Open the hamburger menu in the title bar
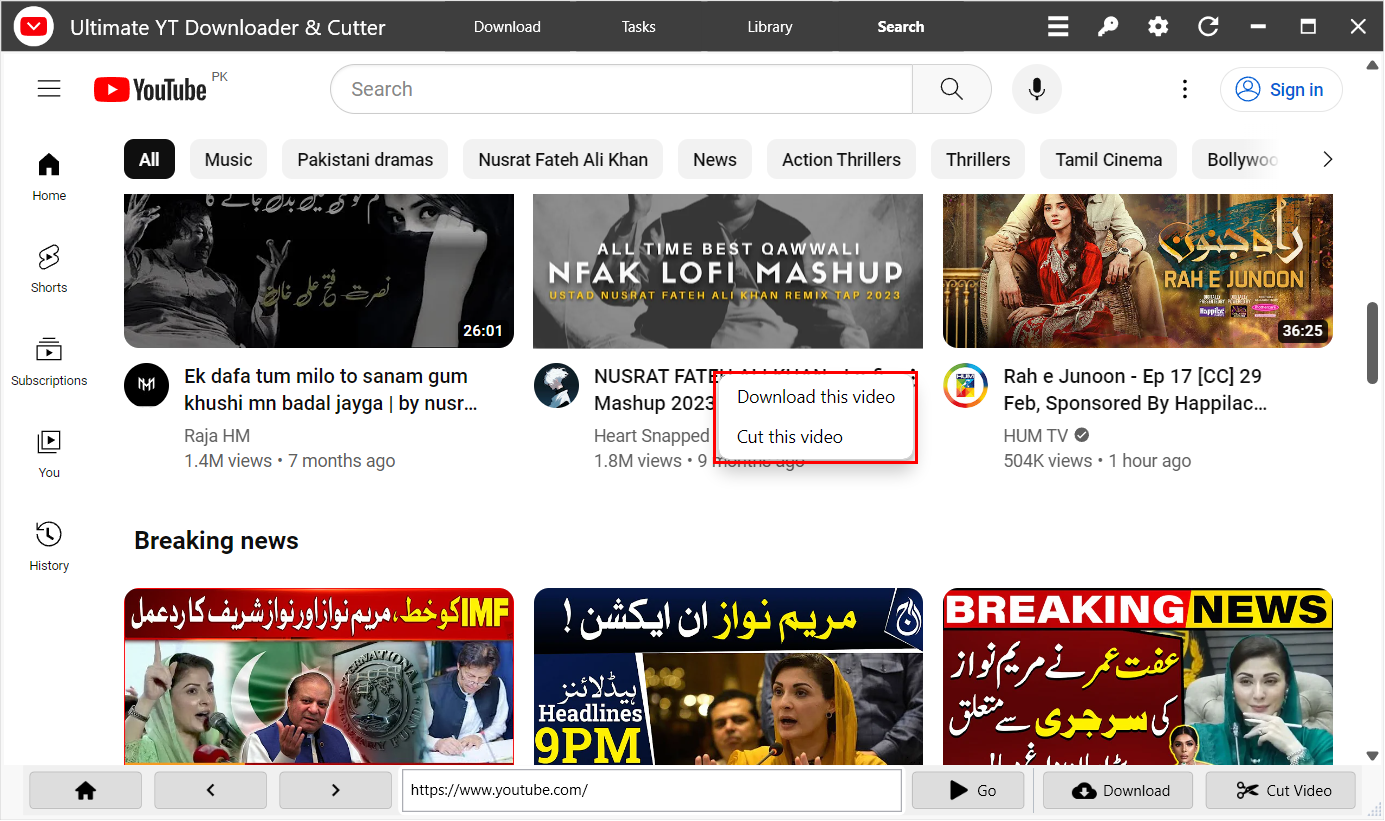Image resolution: width=1385 pixels, height=821 pixels. tap(1058, 27)
